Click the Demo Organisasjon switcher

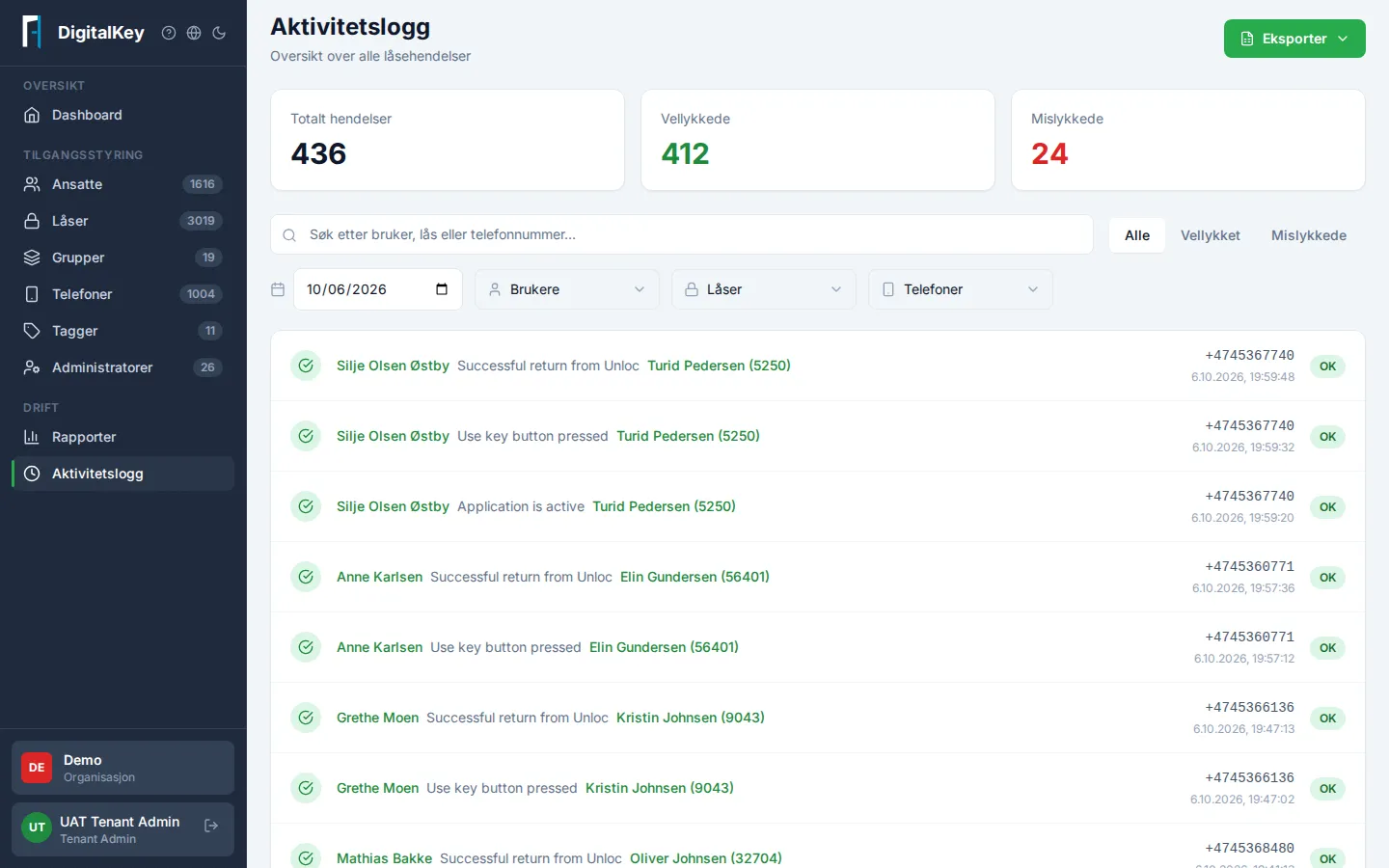123,768
